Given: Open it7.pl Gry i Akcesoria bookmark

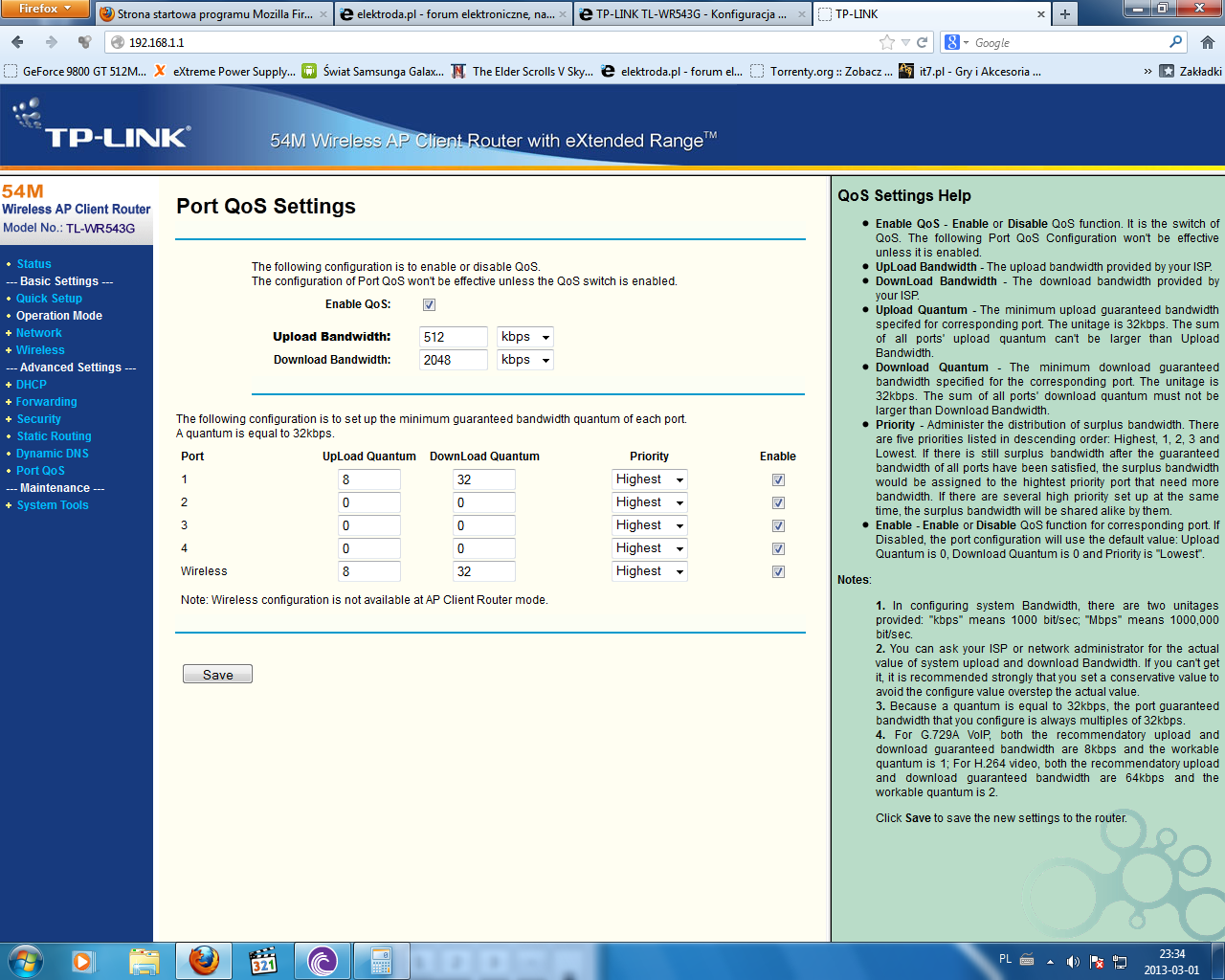Looking at the screenshot, I should 970,71.
